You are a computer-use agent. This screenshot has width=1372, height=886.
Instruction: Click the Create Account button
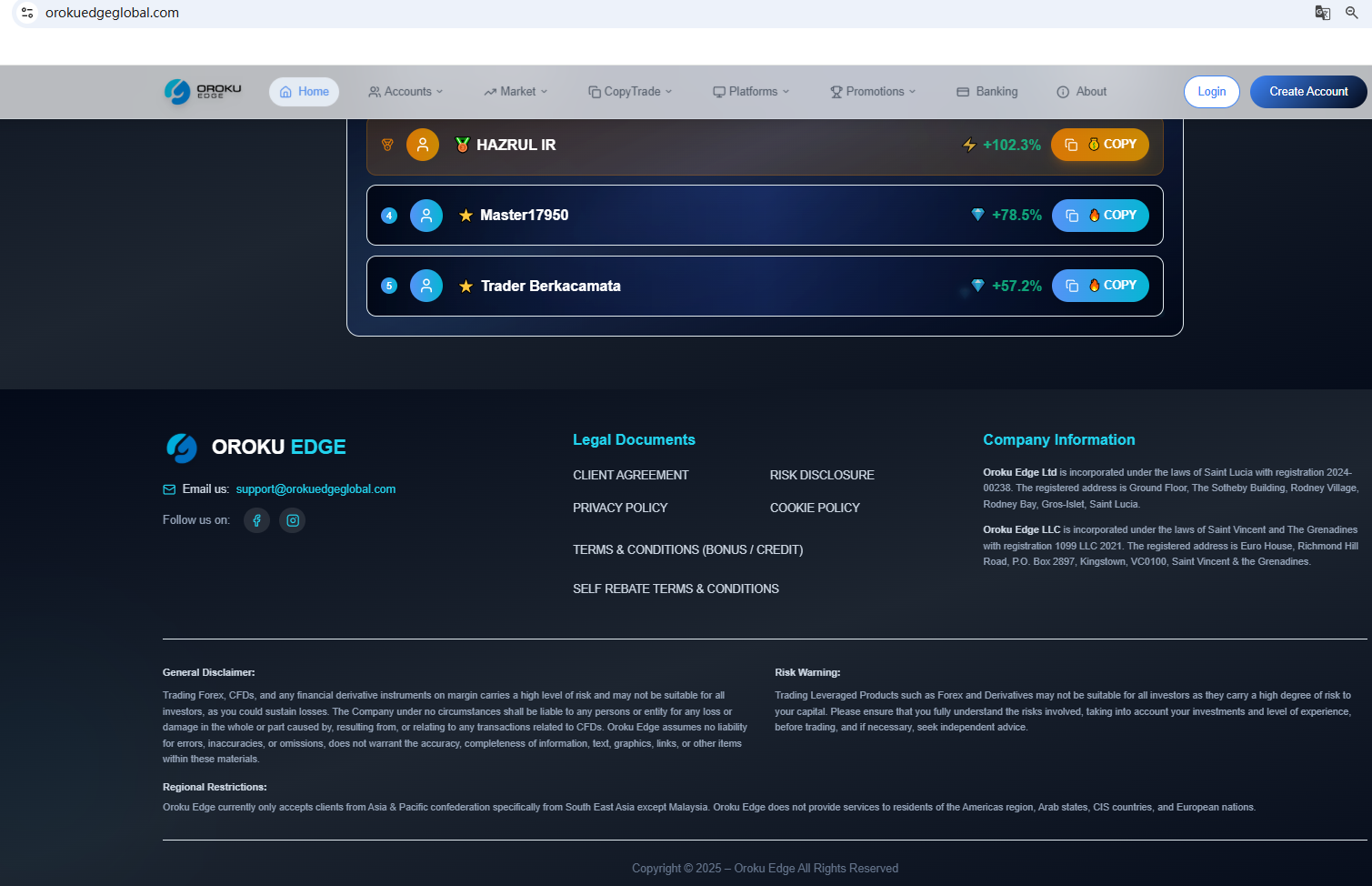pyautogui.click(x=1307, y=91)
